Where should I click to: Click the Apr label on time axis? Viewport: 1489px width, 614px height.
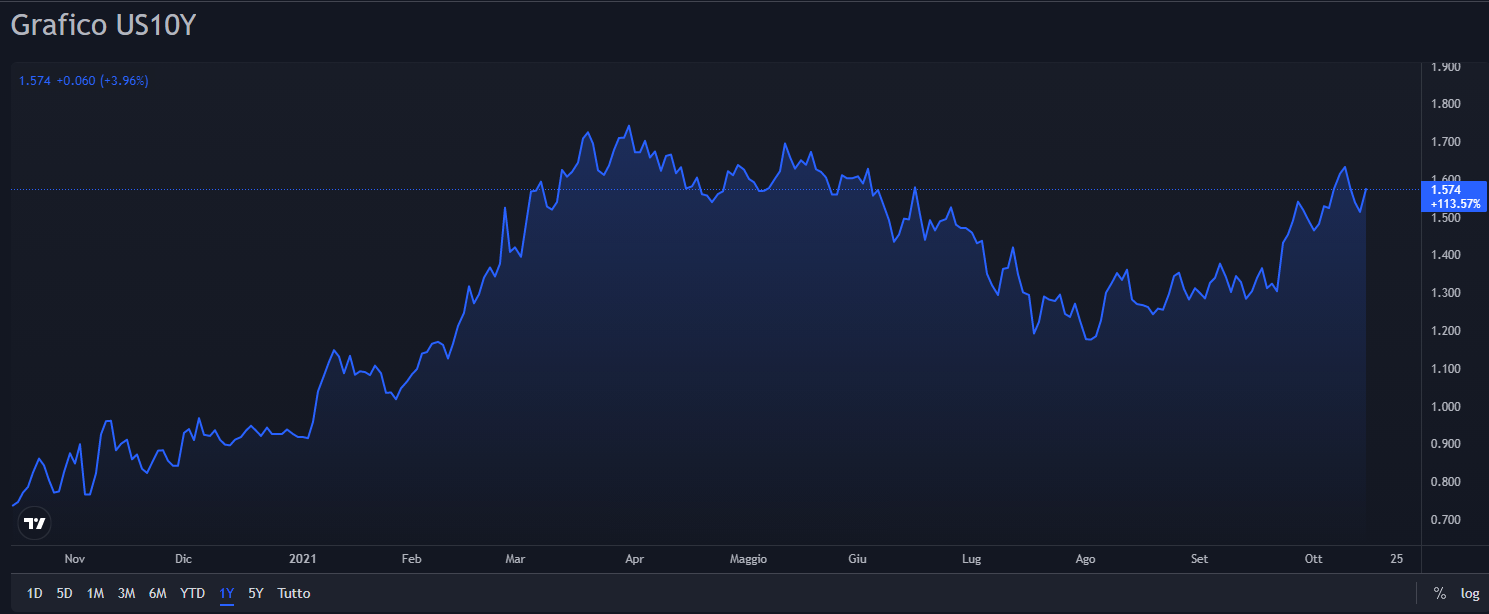click(634, 559)
